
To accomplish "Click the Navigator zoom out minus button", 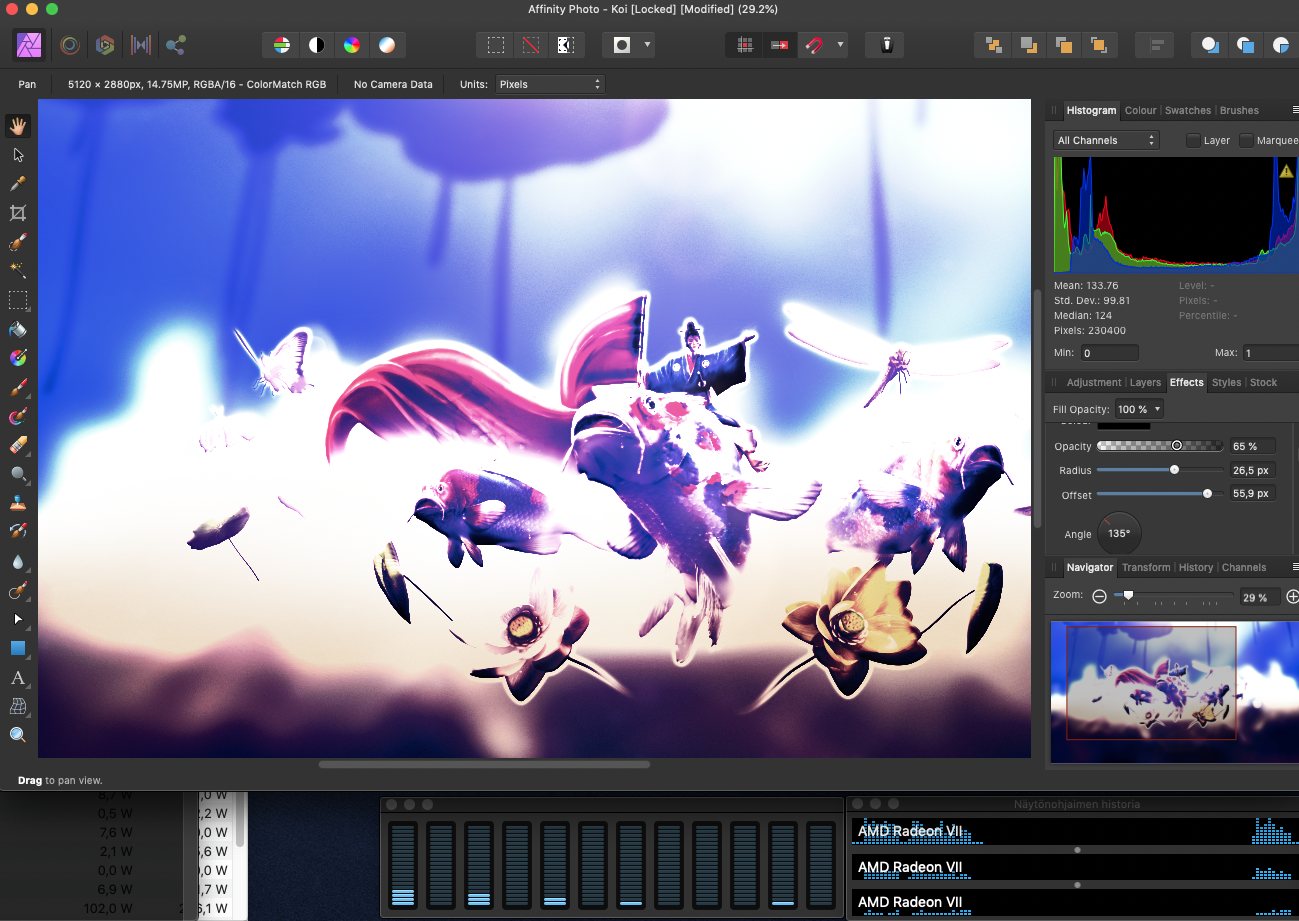I will tap(1099, 596).
